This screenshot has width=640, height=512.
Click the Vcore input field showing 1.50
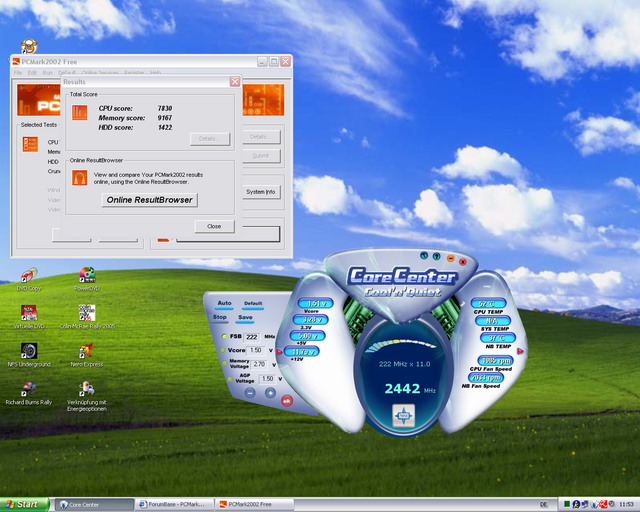[x=256, y=350]
